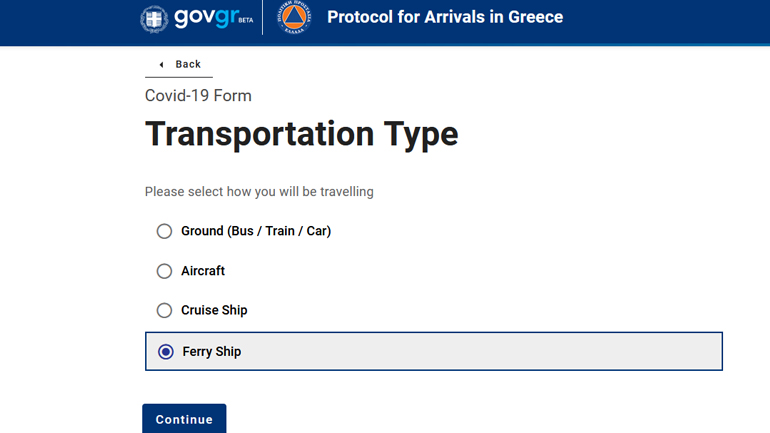
Task: Choose the Aircraft radio button
Action: 164,271
